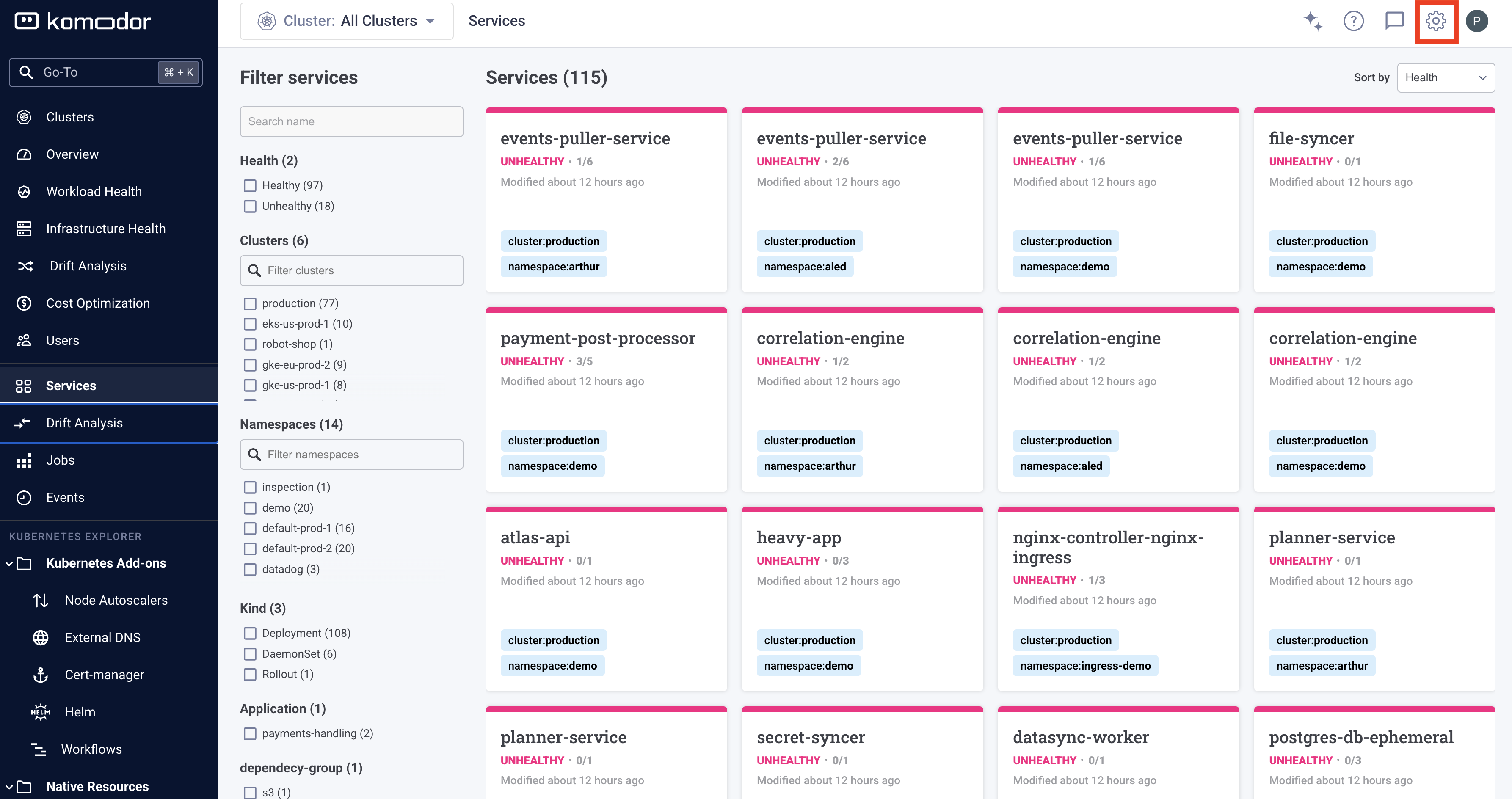Image resolution: width=1512 pixels, height=799 pixels.
Task: Click the Filter clusters input field
Action: [351, 270]
